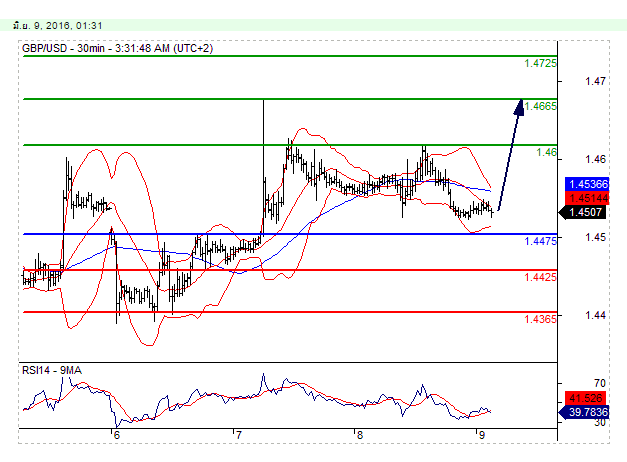Click the 1.46 price axis tick
This screenshot has width=627, height=462.
(x=595, y=160)
